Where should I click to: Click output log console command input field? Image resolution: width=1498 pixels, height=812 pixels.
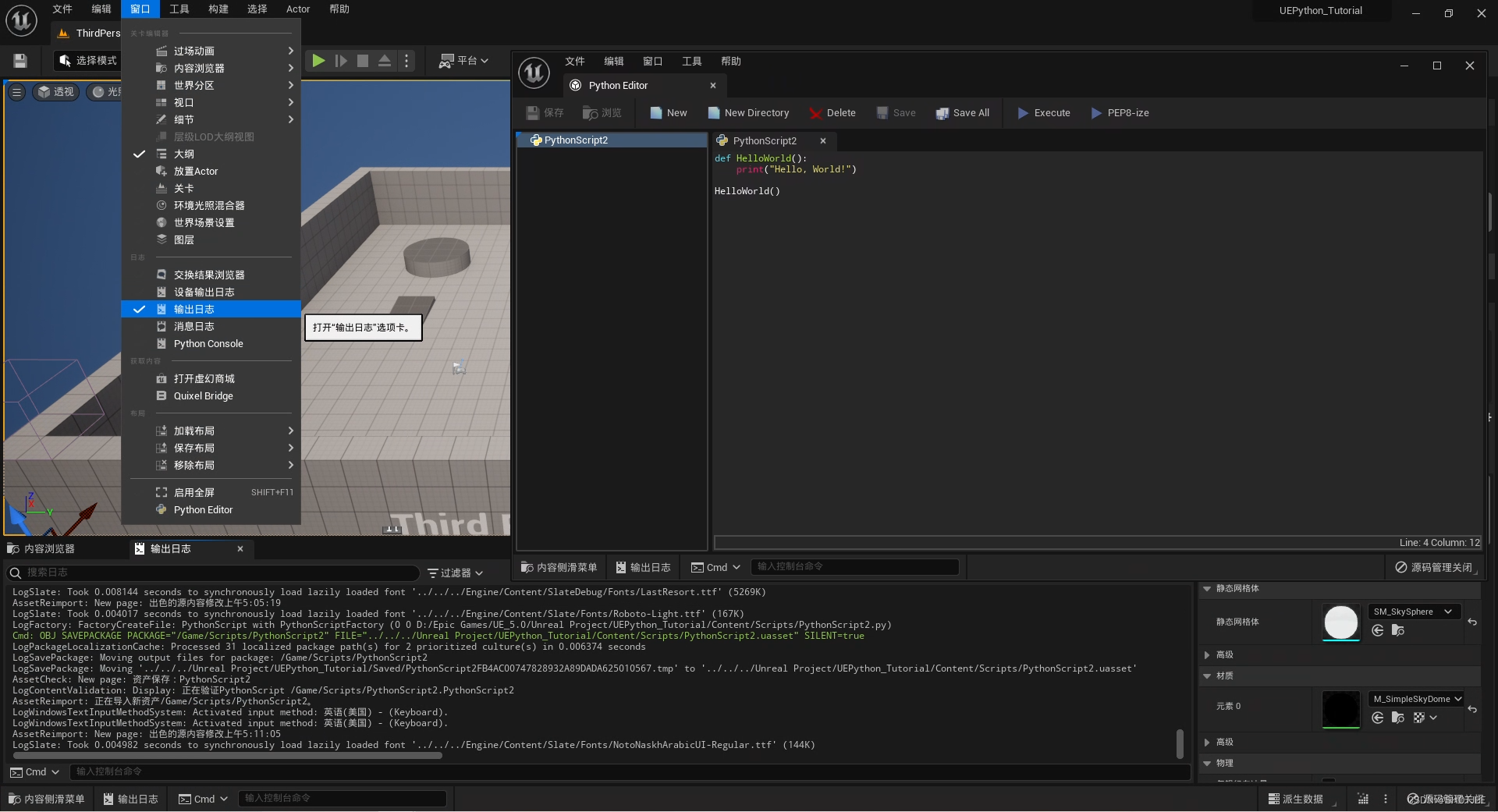(630, 772)
